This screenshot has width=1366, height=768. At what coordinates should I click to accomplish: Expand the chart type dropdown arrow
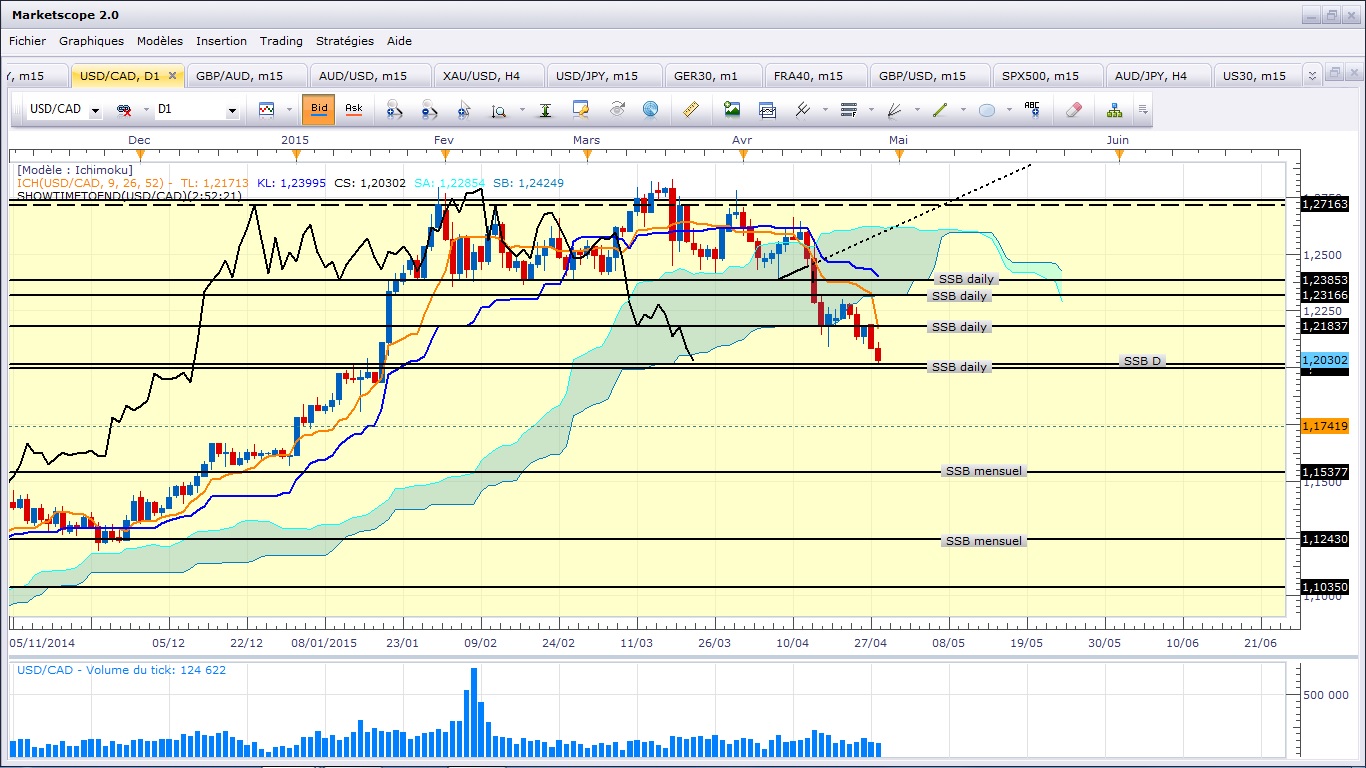(289, 110)
